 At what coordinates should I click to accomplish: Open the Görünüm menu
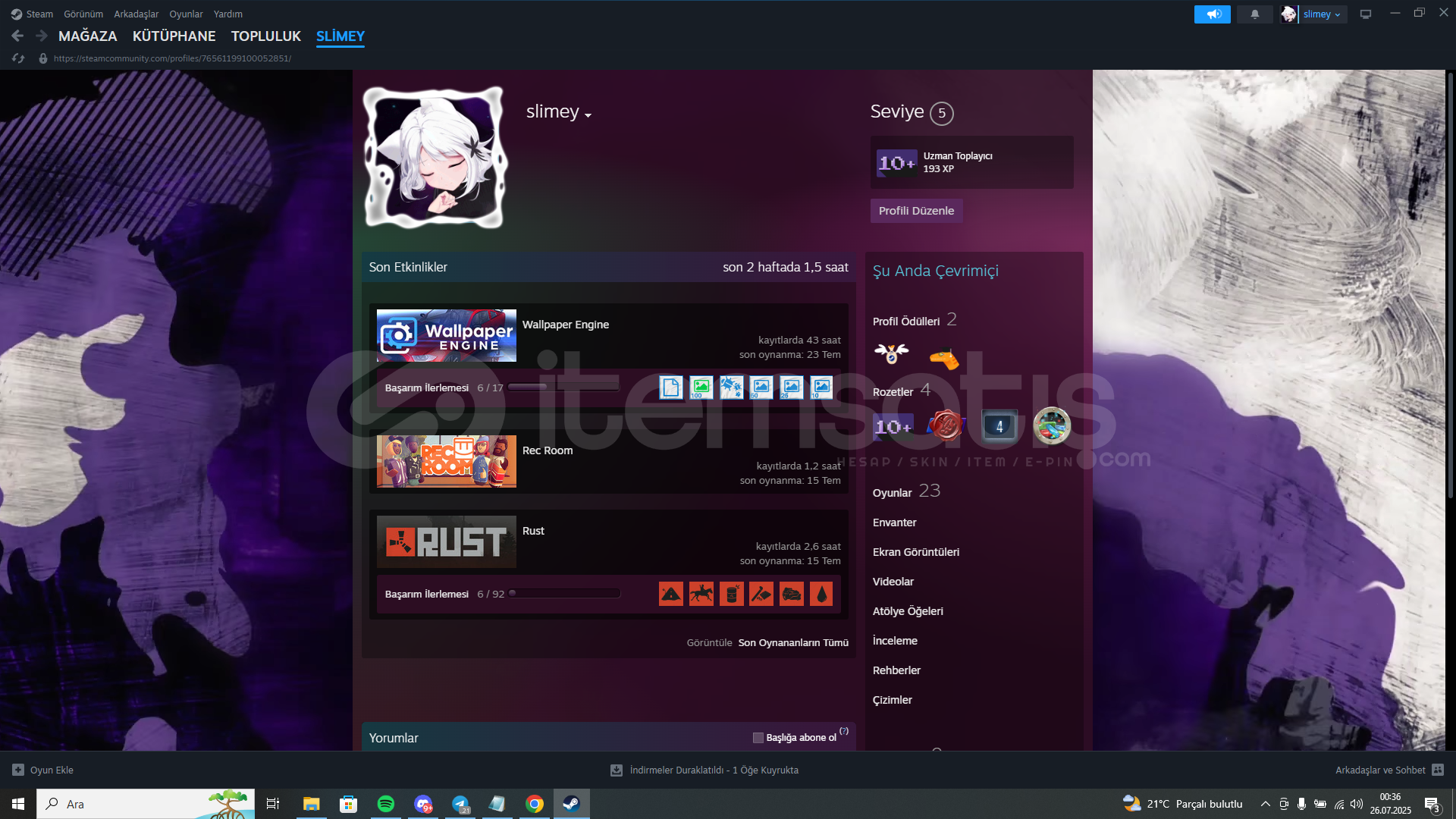click(x=83, y=14)
